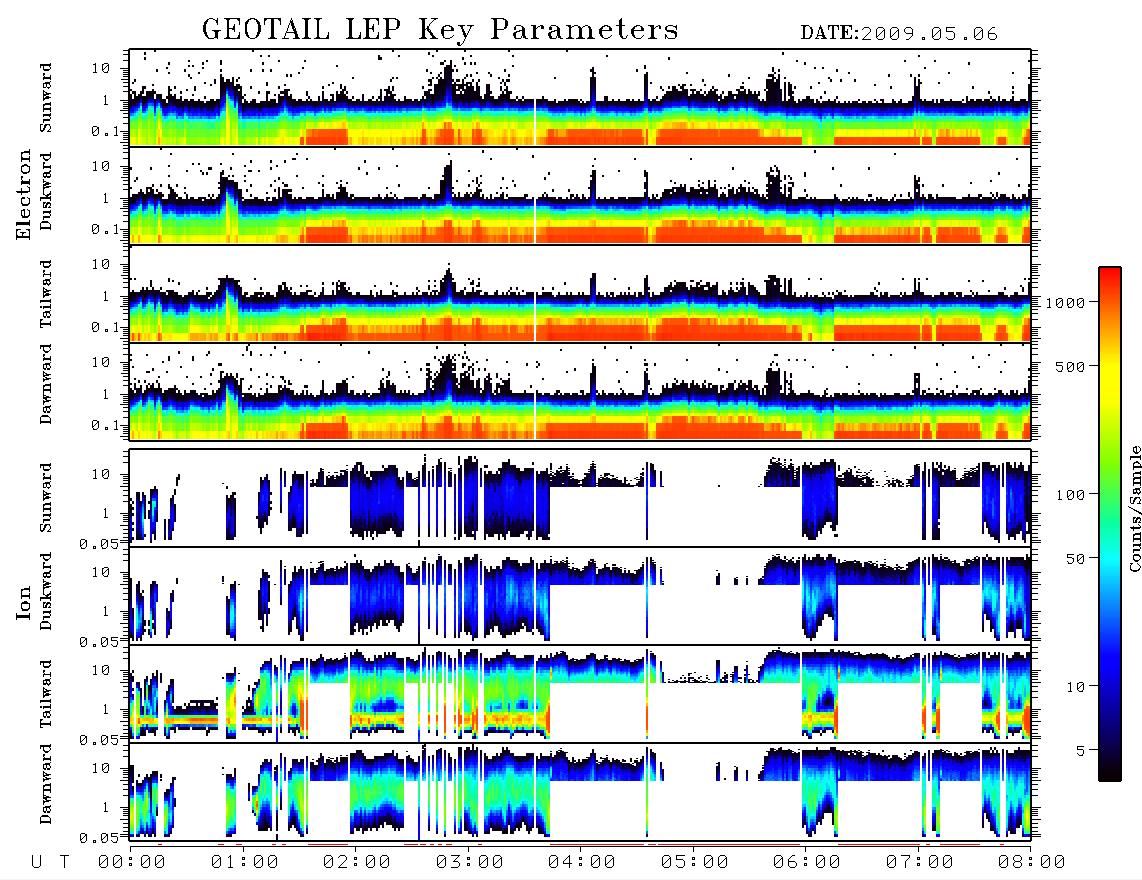Click the colorbar tick value 5
Image resolution: width=1142 pixels, height=880 pixels.
click(1081, 751)
